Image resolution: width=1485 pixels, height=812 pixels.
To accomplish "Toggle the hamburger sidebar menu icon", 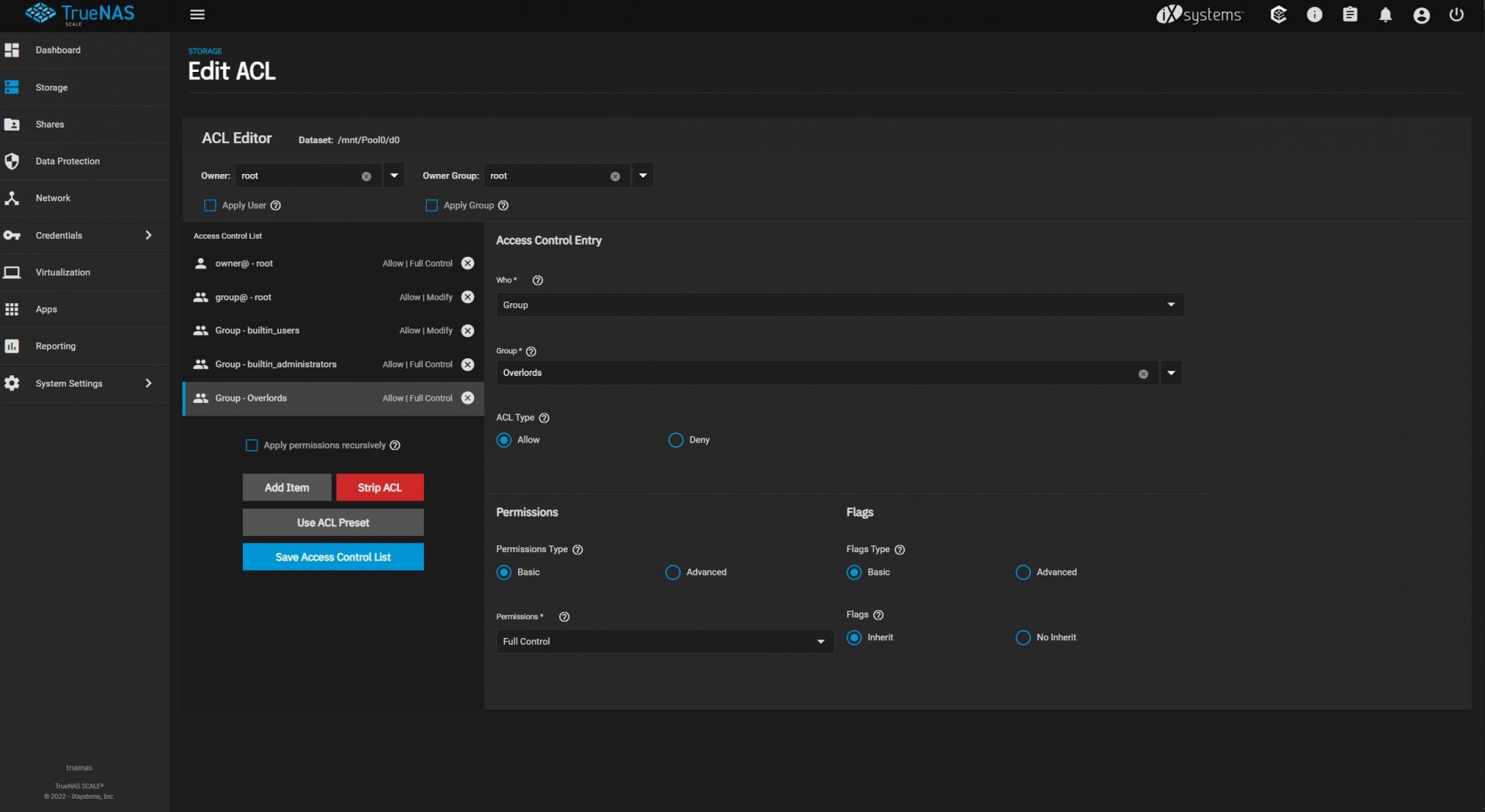I will click(197, 15).
